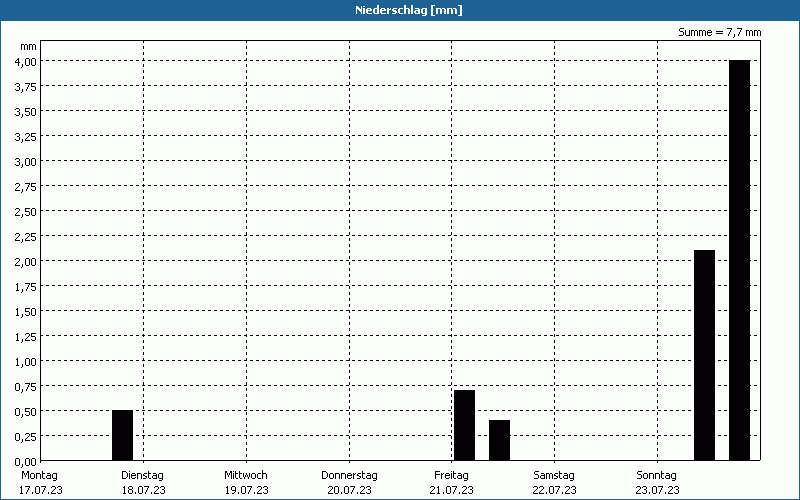The height and width of the screenshot is (500, 800).
Task: Click the 3,00 y-axis value
Action: (26, 162)
